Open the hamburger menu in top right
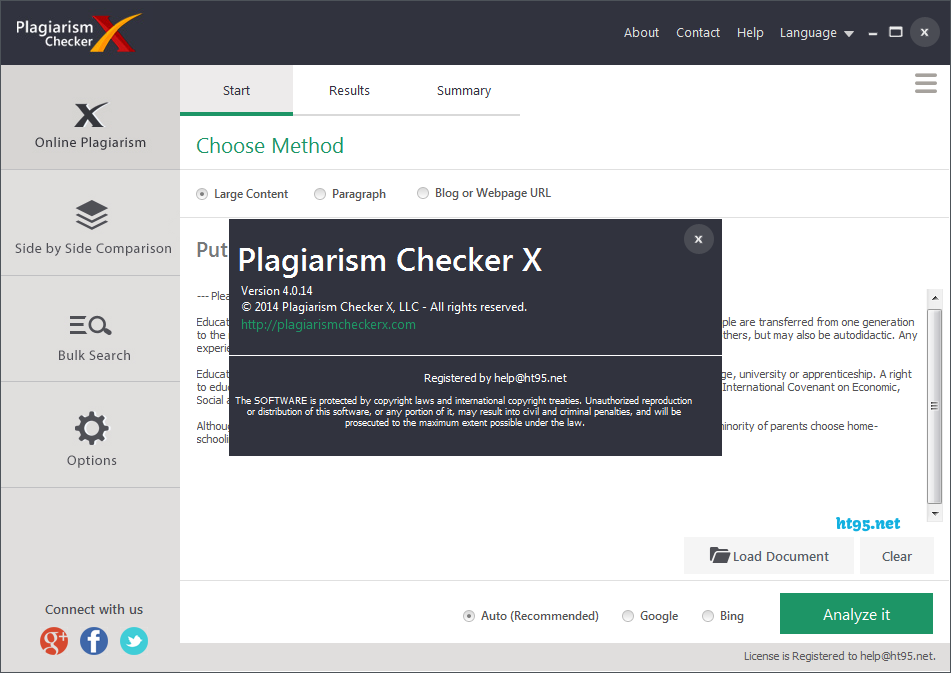951x673 pixels. coord(924,83)
